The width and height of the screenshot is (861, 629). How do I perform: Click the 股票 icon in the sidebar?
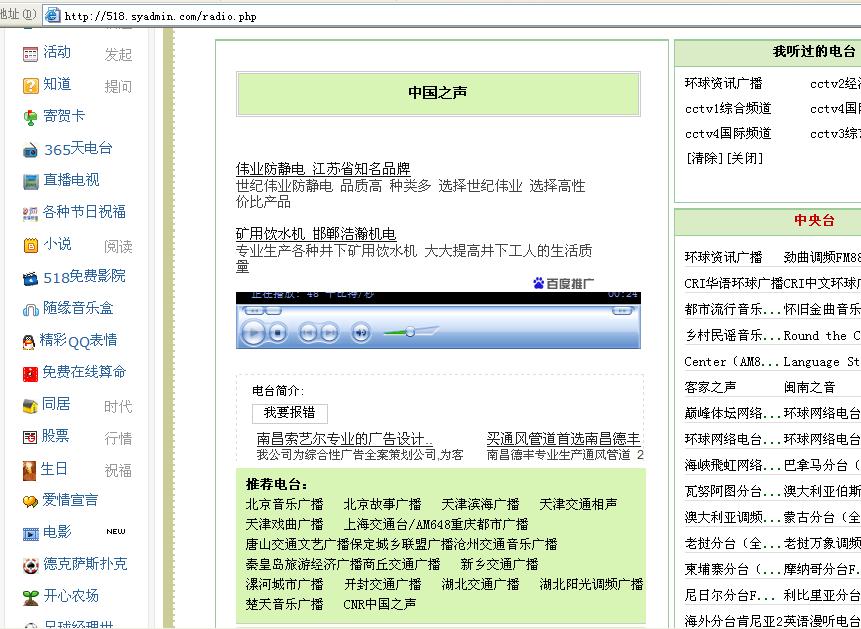pos(30,437)
